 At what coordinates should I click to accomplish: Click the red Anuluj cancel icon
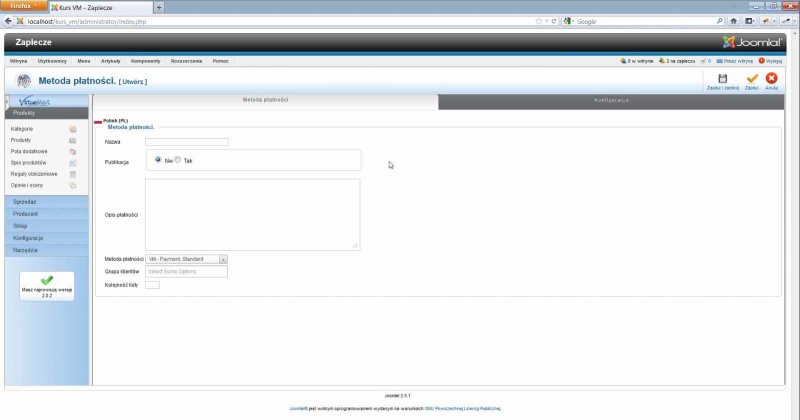pyautogui.click(x=771, y=78)
